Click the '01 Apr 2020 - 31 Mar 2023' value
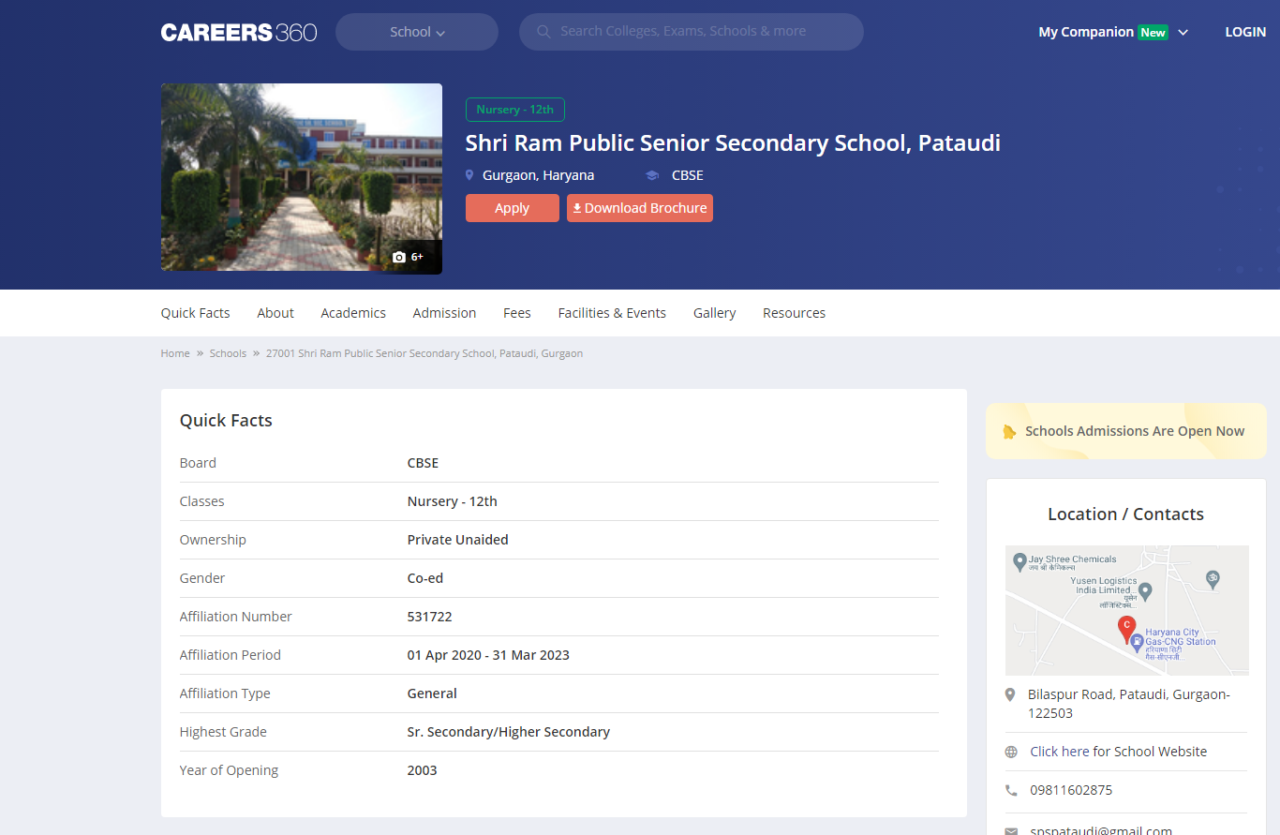 point(488,655)
